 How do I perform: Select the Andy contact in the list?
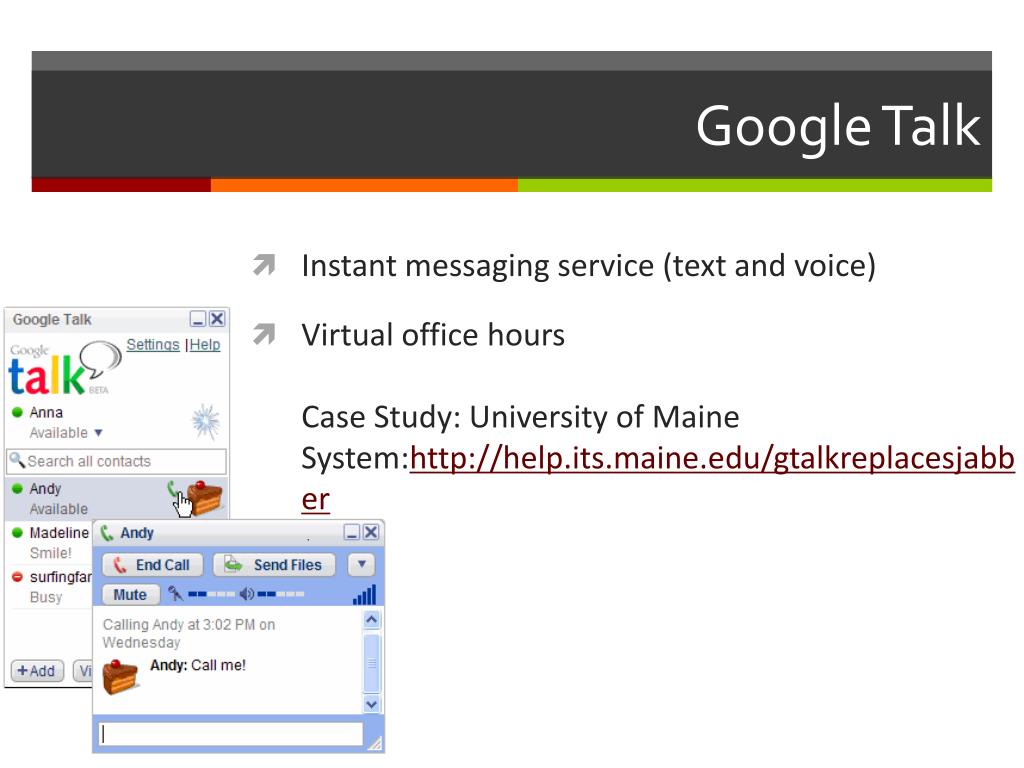[x=116, y=499]
